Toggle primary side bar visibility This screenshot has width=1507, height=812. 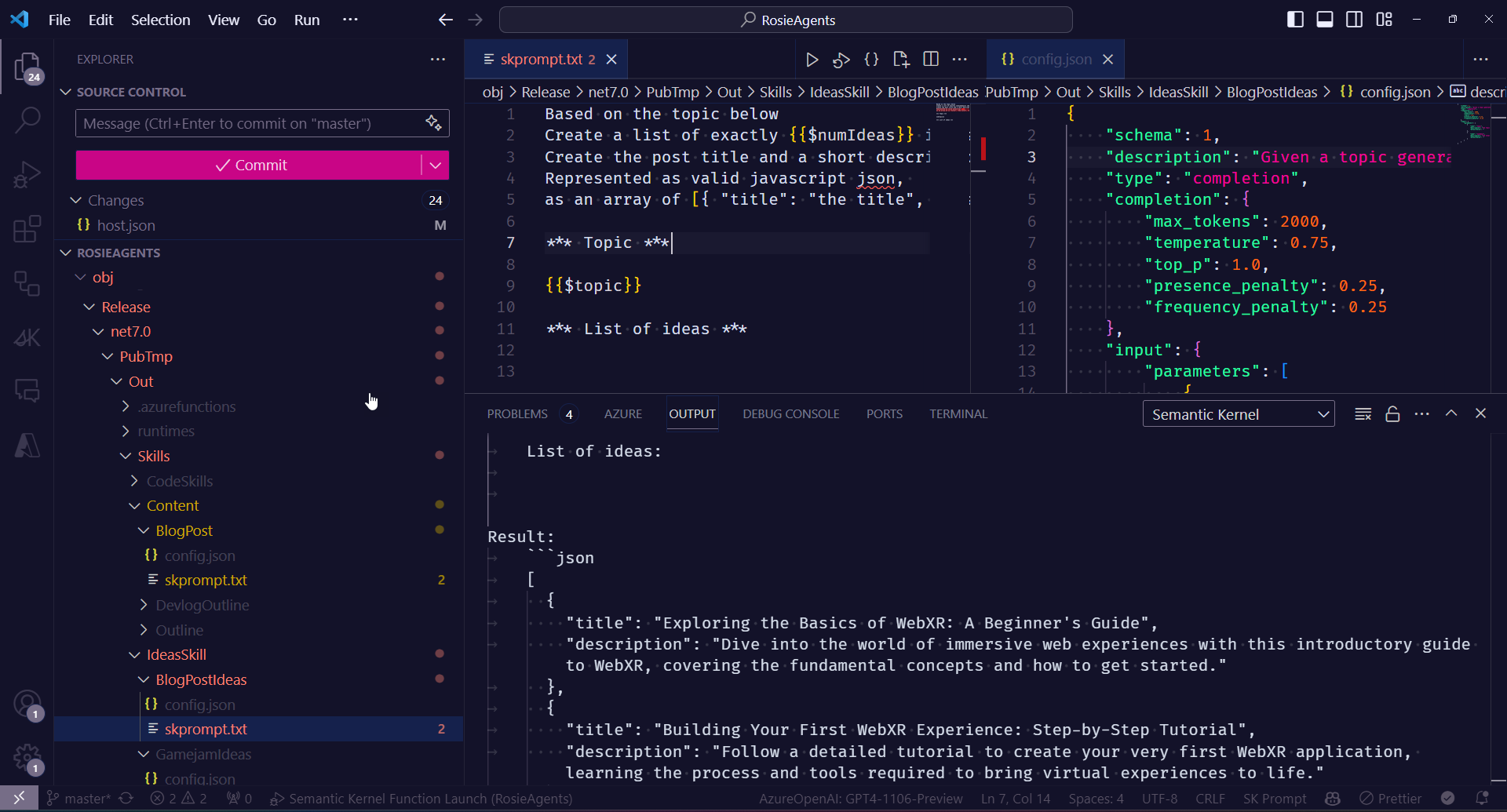[1295, 20]
